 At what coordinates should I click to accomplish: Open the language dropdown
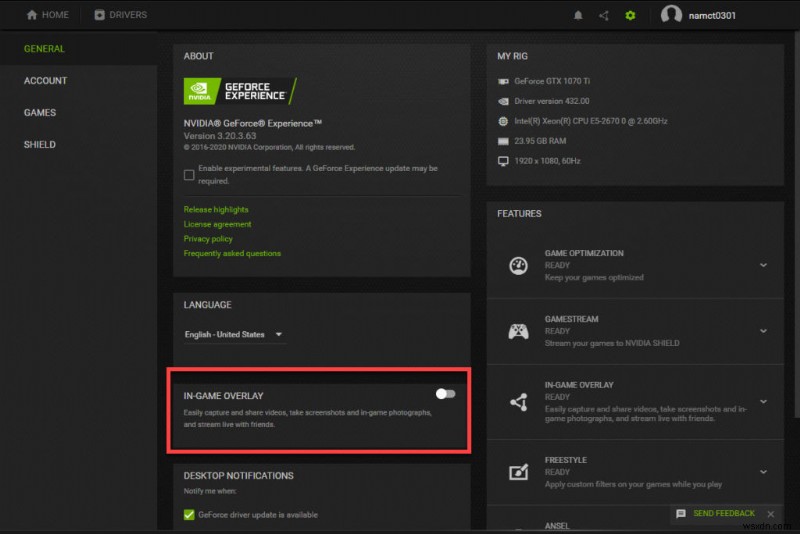(234, 335)
